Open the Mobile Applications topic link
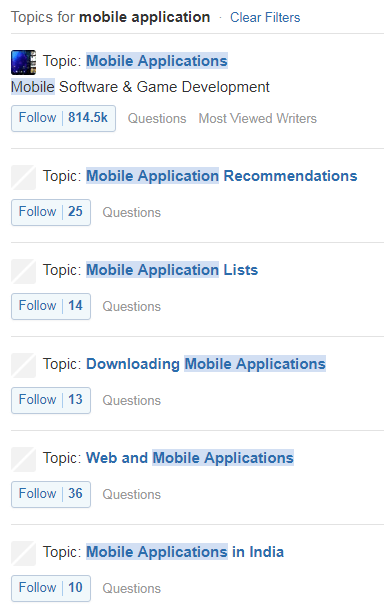Image resolution: width=384 pixels, height=615 pixels. tap(157, 61)
